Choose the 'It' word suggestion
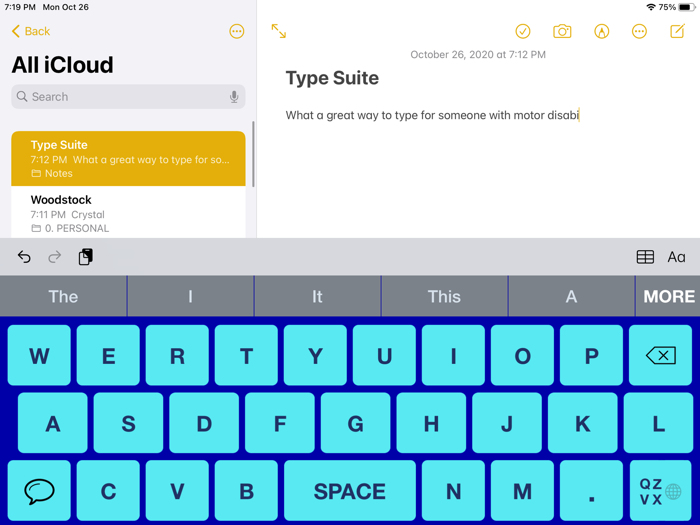The width and height of the screenshot is (700, 525). click(317, 296)
